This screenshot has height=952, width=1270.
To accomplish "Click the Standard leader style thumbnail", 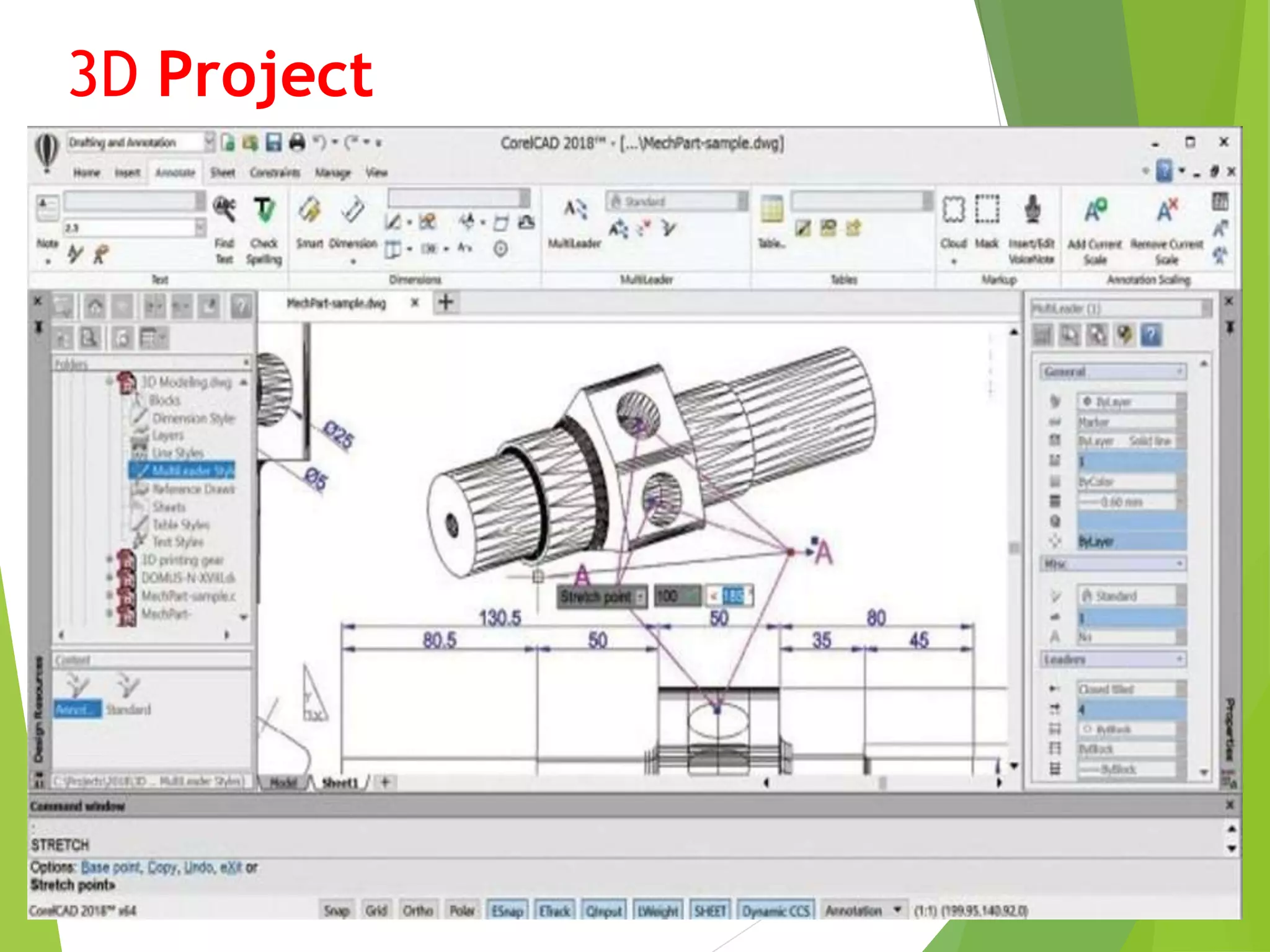I will click(128, 696).
